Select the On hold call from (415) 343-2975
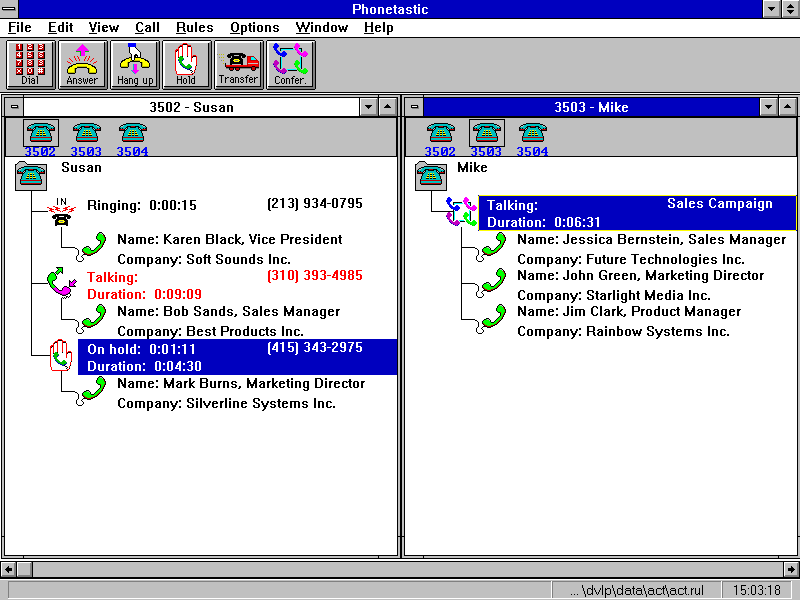This screenshot has height=600, width=800. 237,357
